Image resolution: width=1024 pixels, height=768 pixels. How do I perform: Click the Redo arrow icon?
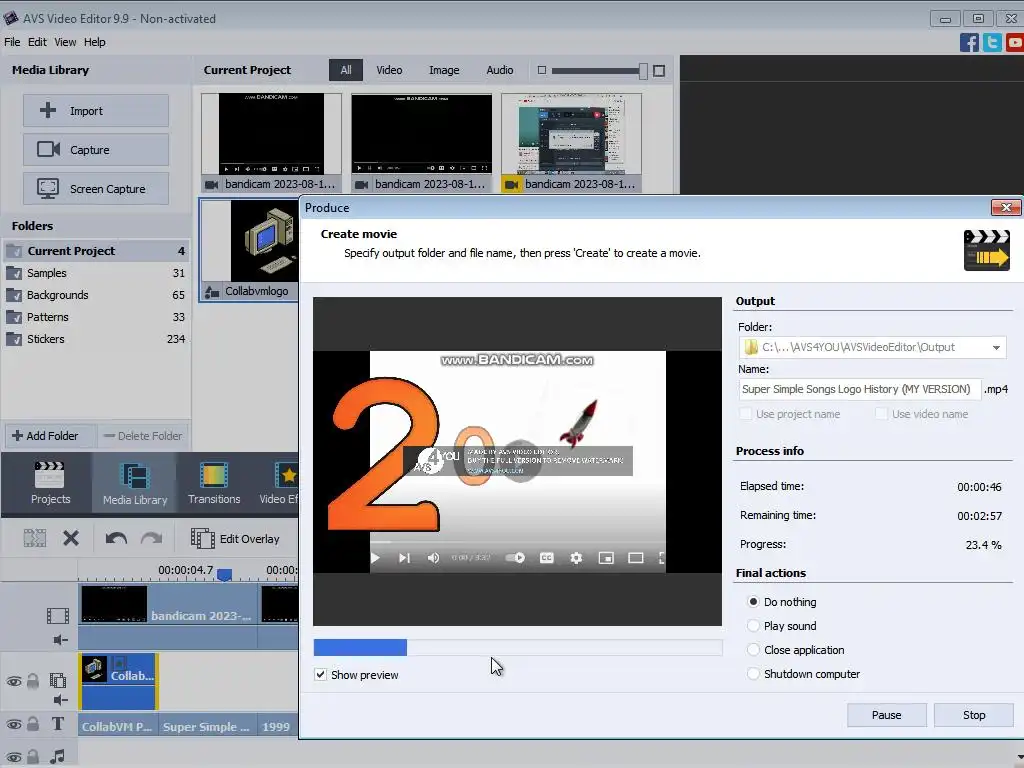pyautogui.click(x=152, y=539)
